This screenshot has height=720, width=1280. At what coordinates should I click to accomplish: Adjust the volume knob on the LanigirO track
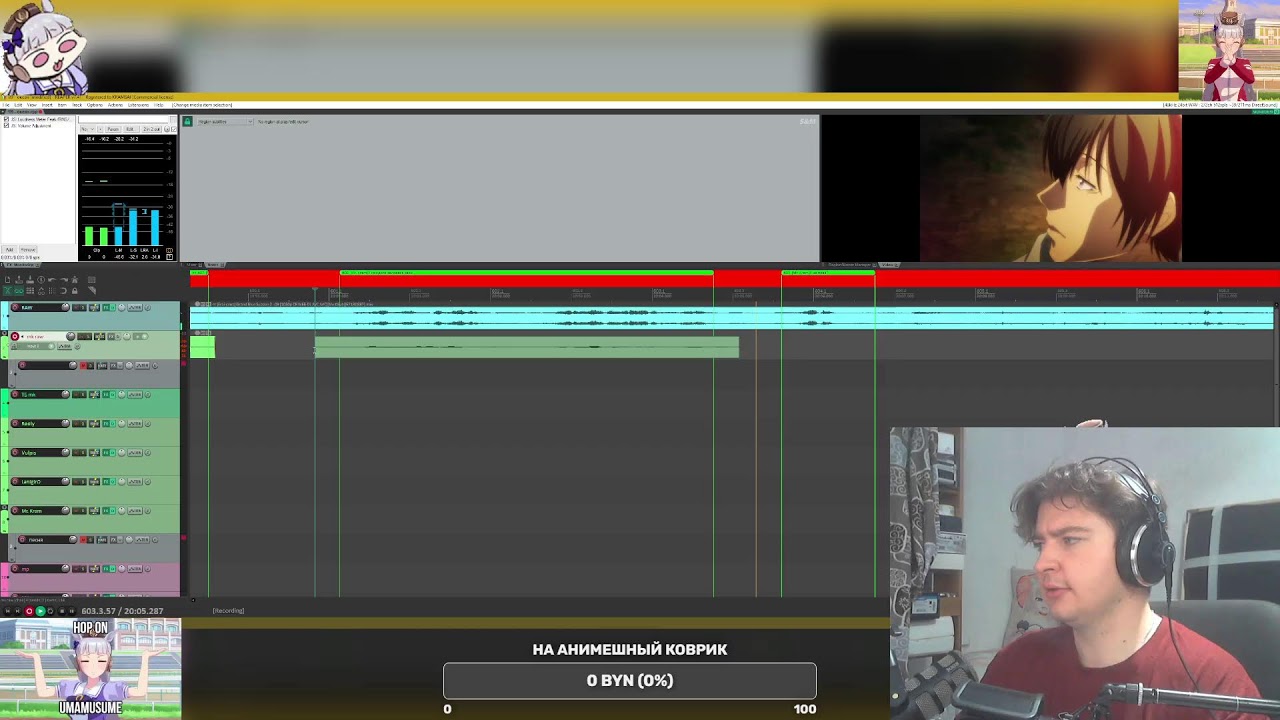point(66,481)
